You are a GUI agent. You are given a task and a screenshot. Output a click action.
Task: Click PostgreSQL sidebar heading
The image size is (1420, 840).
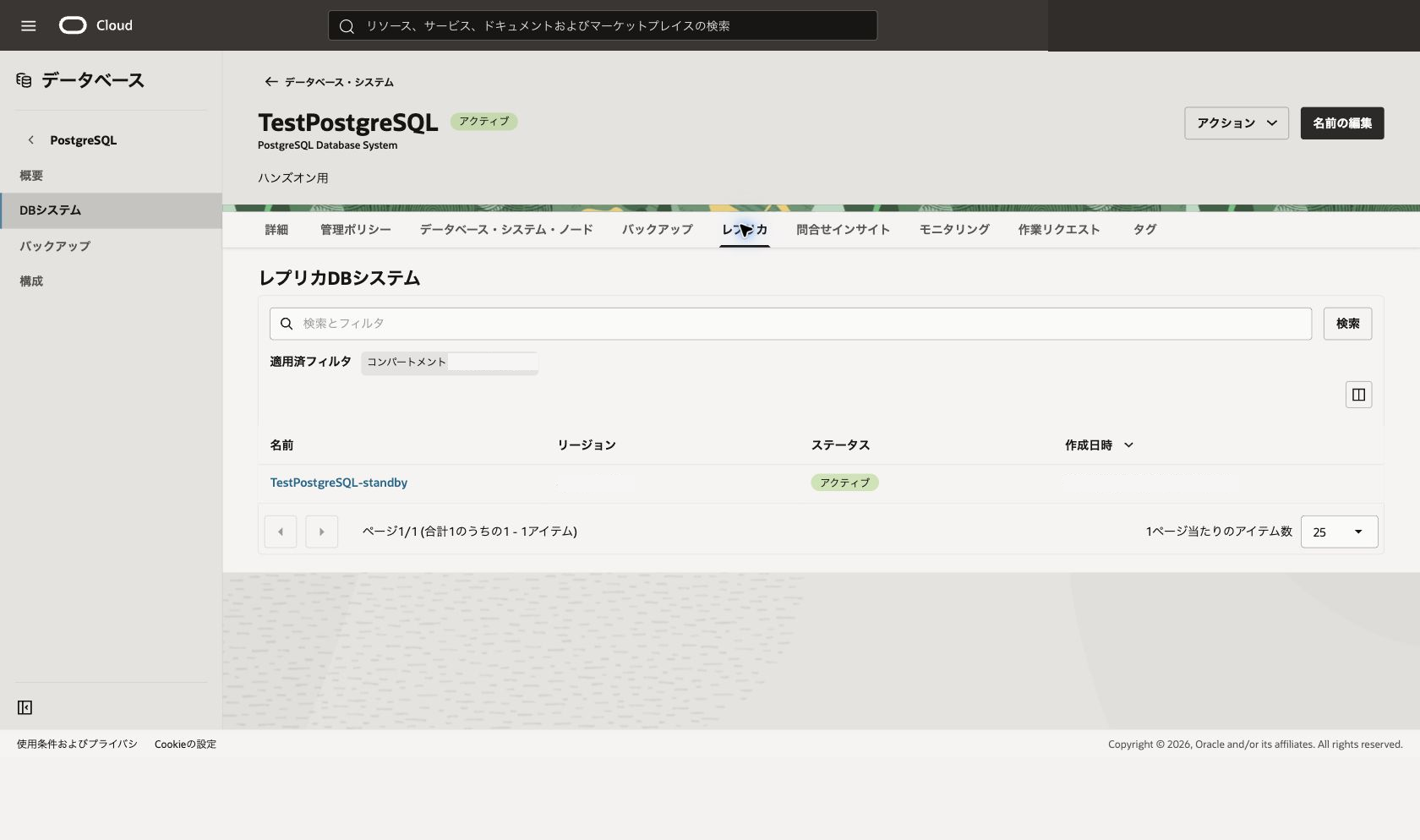coord(83,140)
